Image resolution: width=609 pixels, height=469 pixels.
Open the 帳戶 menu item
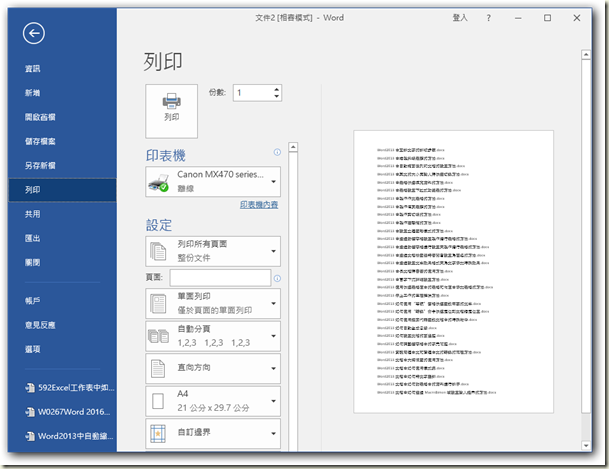[32, 301]
